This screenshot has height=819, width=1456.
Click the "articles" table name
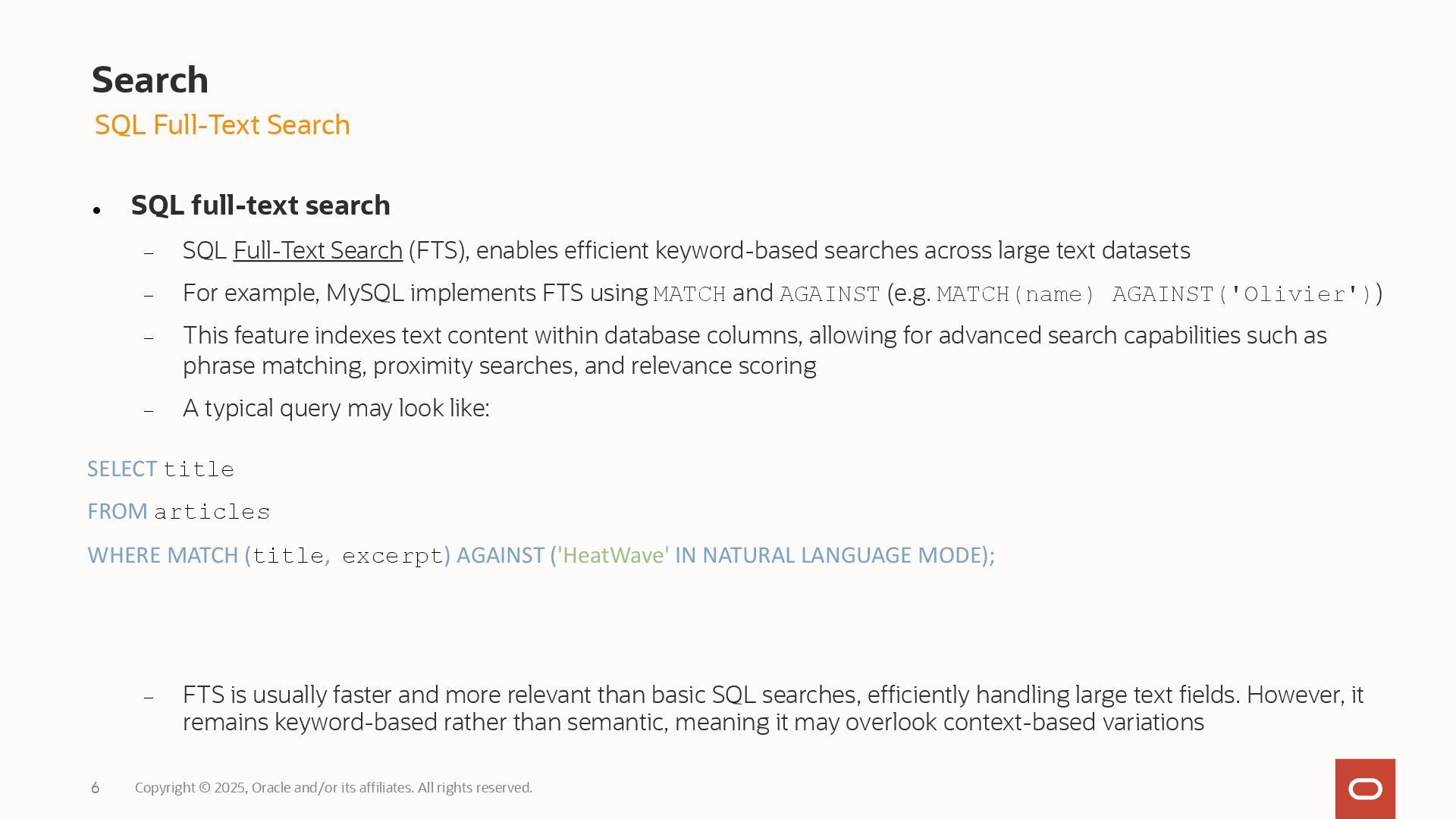(212, 513)
